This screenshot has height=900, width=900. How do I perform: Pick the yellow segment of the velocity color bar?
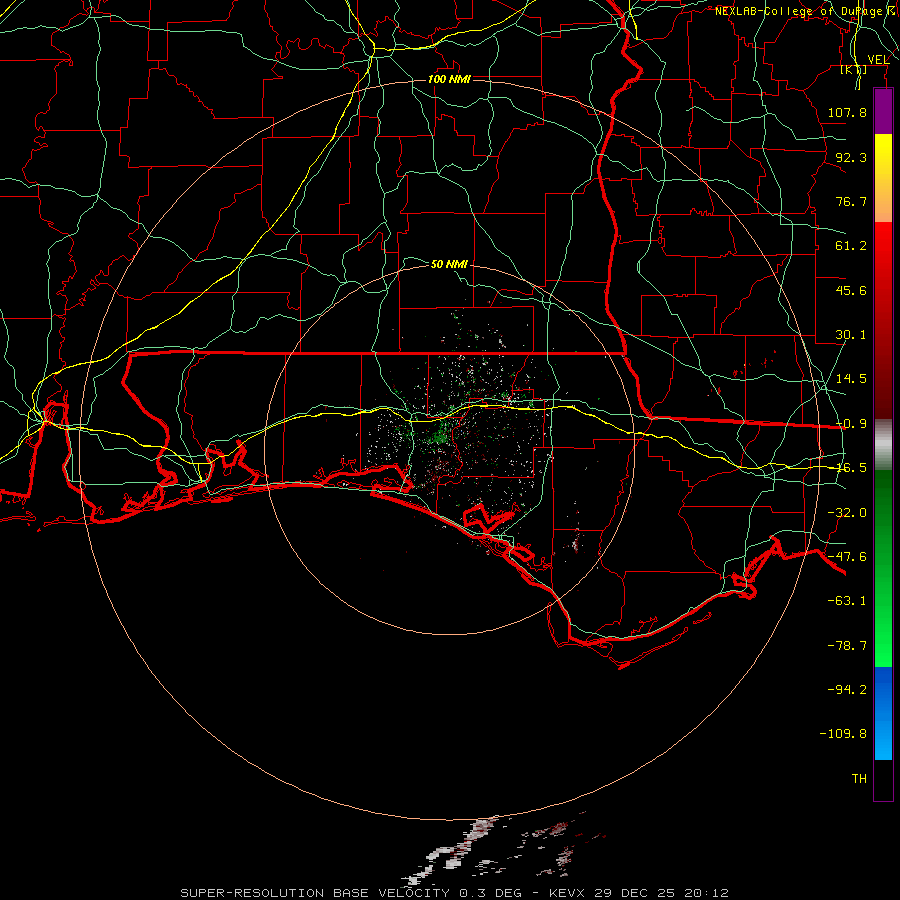pos(883,156)
